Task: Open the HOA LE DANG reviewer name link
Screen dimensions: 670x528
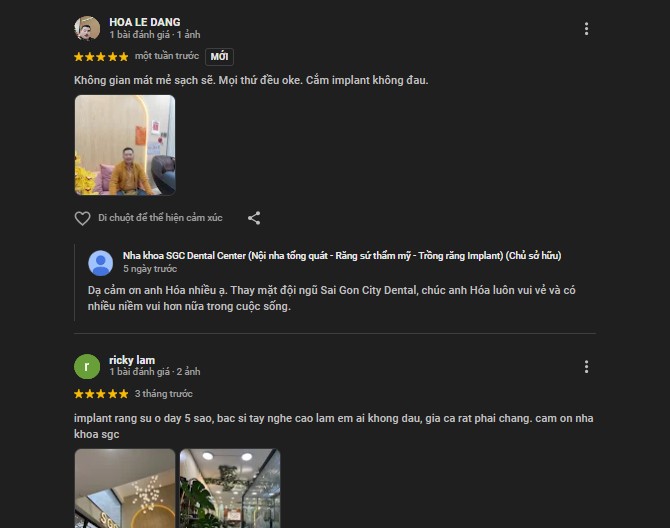Action: coord(144,22)
